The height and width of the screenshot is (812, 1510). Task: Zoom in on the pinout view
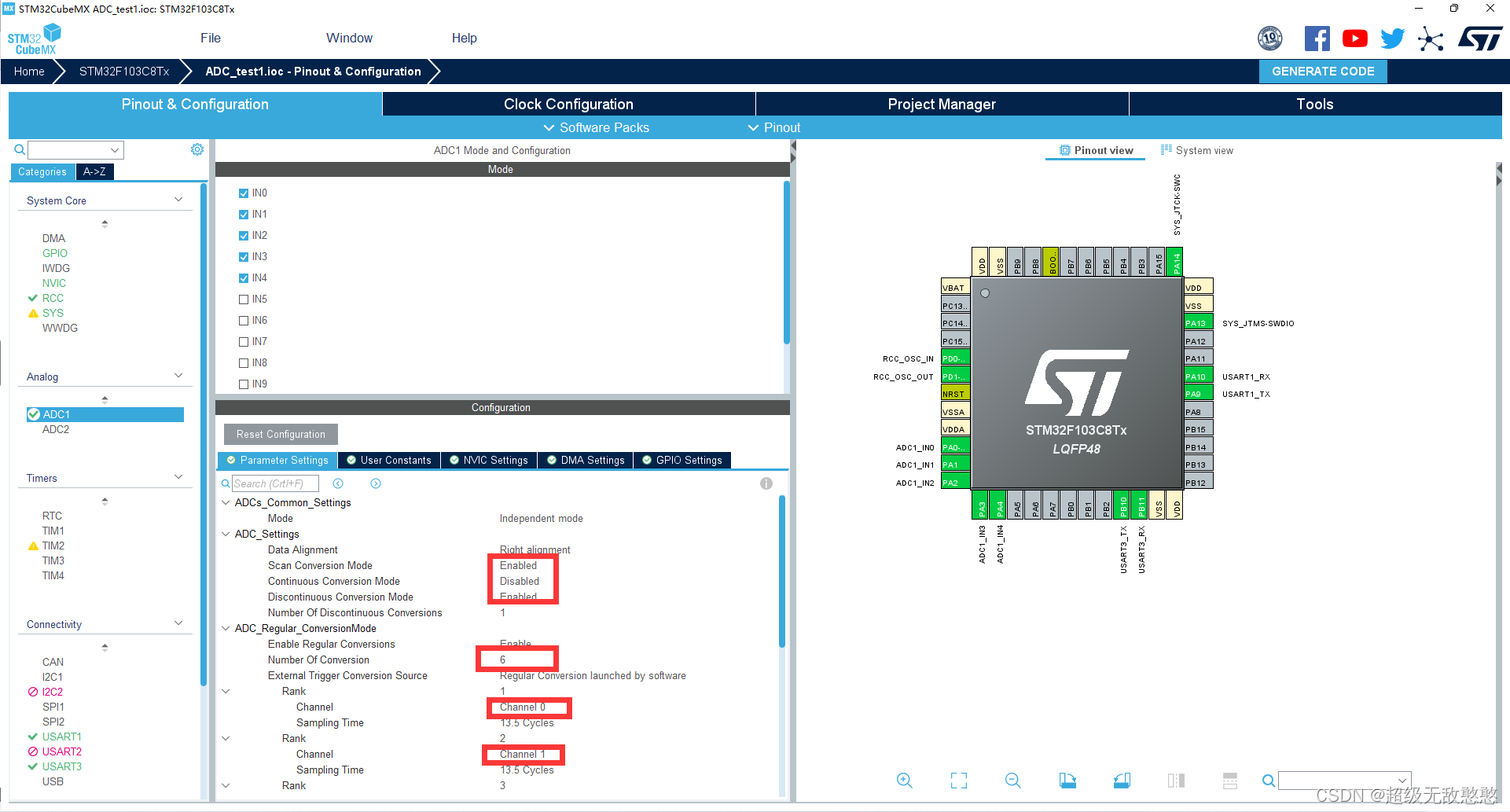tap(905, 781)
